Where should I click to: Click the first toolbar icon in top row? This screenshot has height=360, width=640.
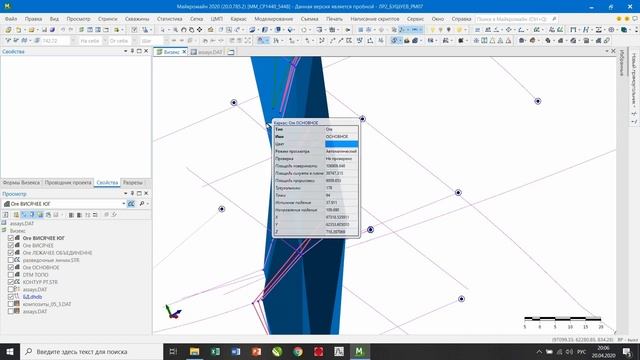click(8, 30)
